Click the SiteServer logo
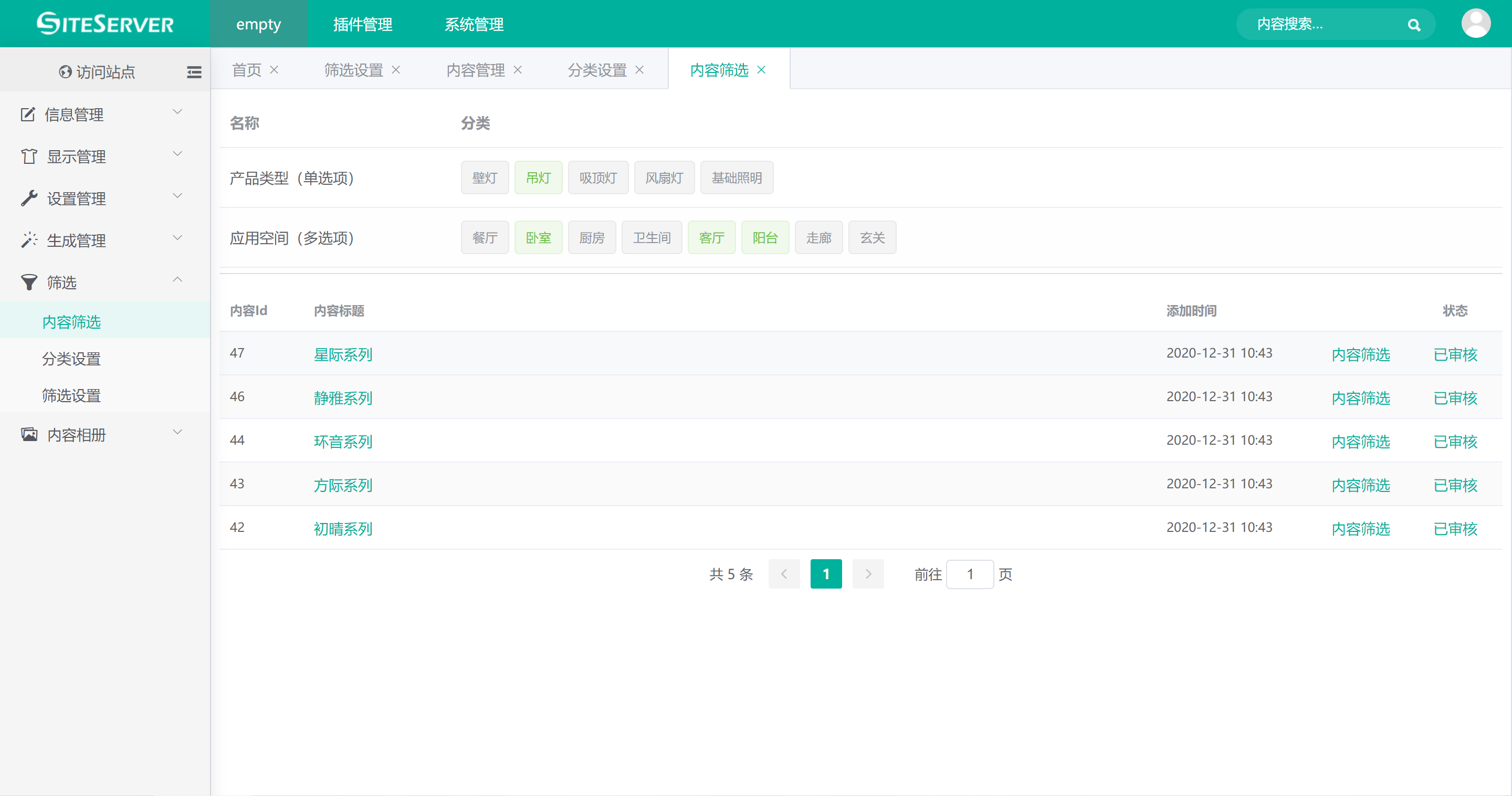Screen dimensions: 1512x796 (105, 24)
